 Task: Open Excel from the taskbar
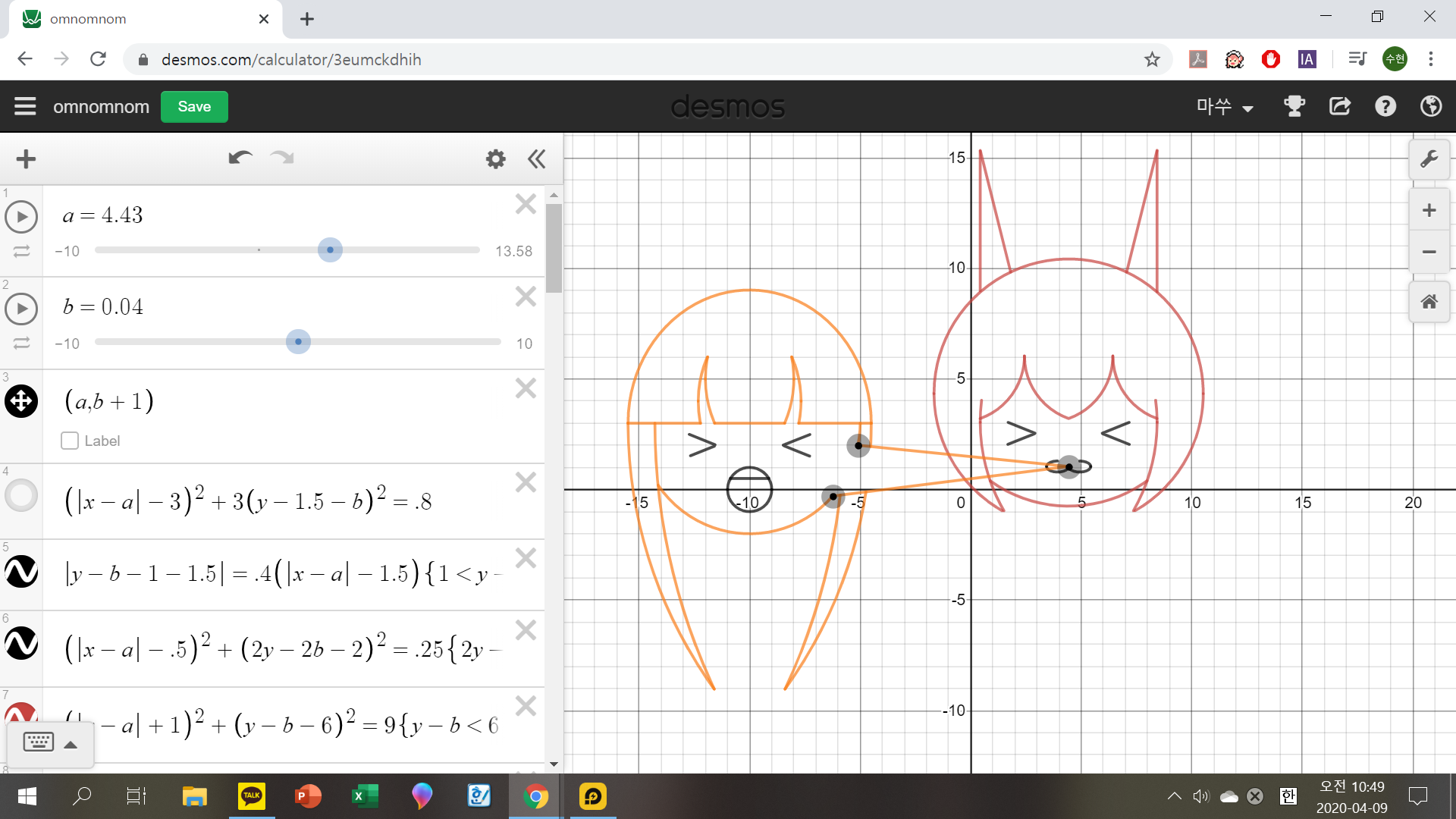(365, 796)
